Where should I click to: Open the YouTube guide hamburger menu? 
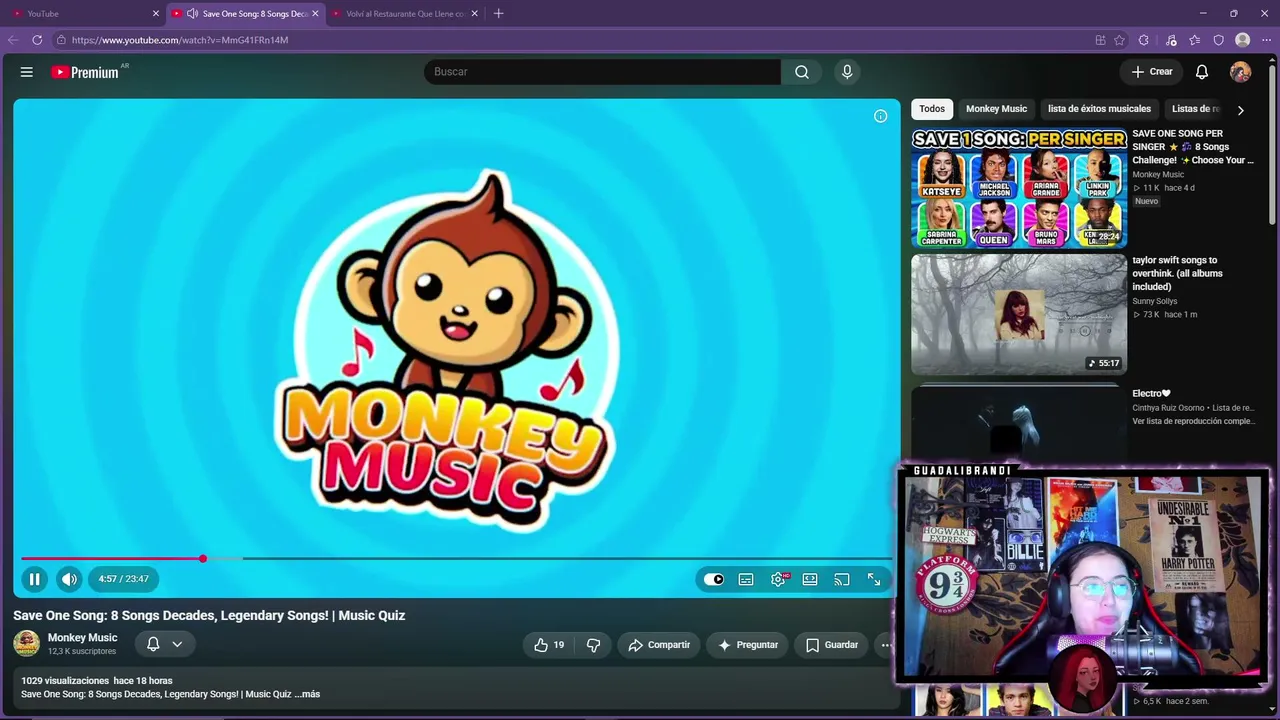(27, 72)
